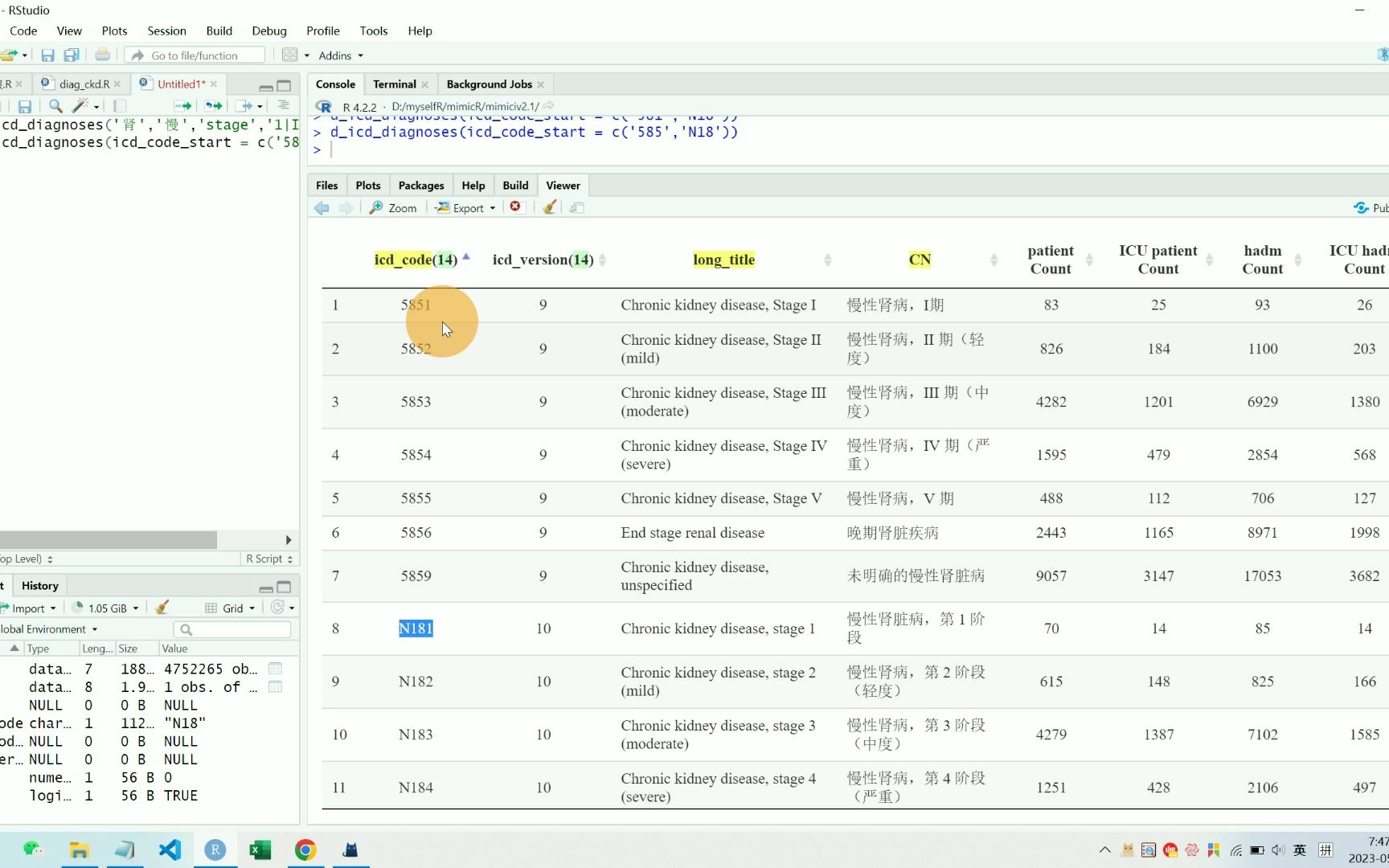
Task: Open the Session menu
Action: (166, 31)
